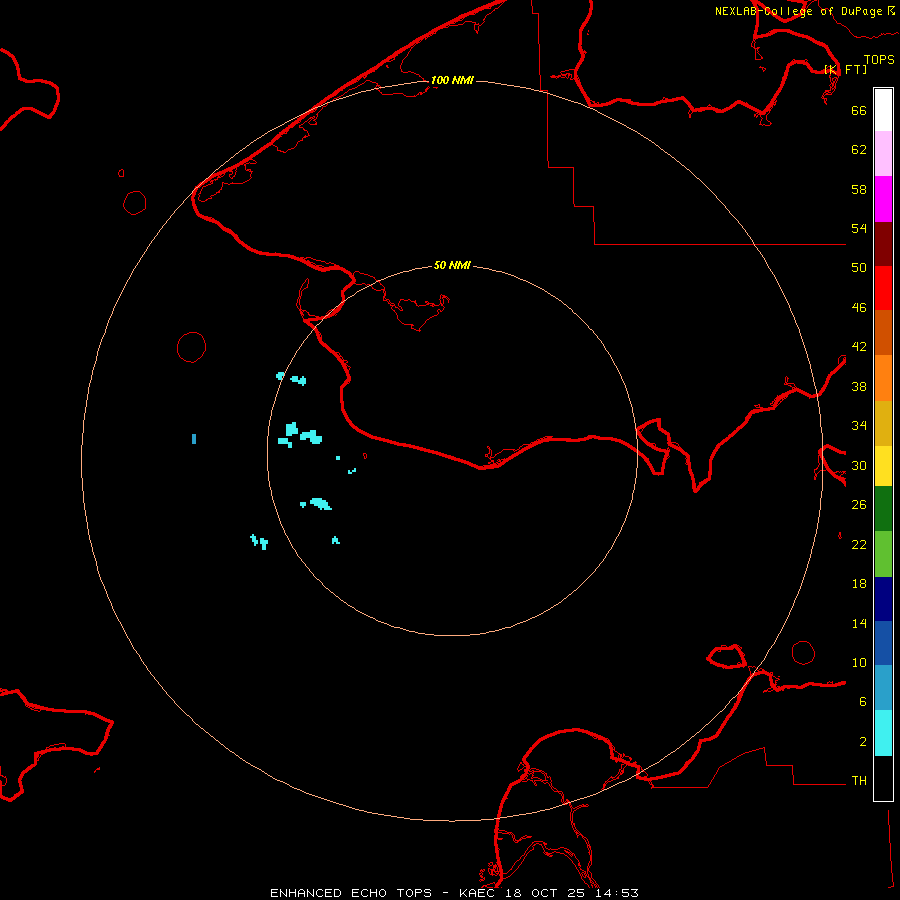The width and height of the screenshot is (900, 900).
Task: Click the dark green legend band
Action: click(x=883, y=509)
